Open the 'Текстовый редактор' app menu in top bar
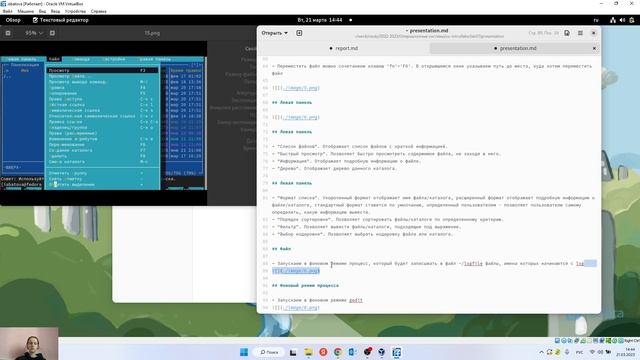The image size is (640, 360). [60, 20]
